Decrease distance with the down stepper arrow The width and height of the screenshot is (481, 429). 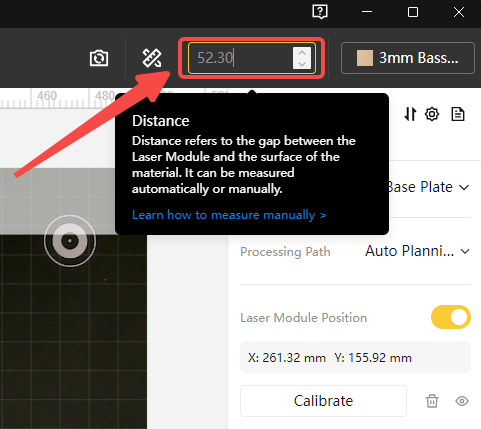[x=302, y=64]
